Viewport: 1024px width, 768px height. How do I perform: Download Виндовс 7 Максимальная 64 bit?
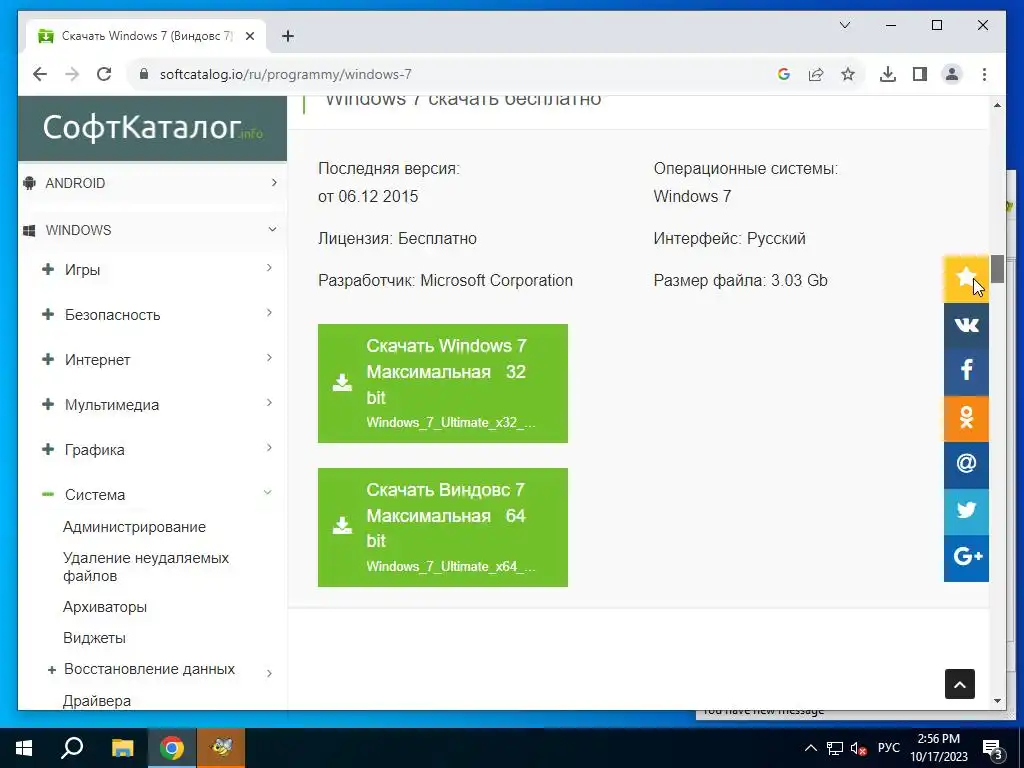[443, 527]
